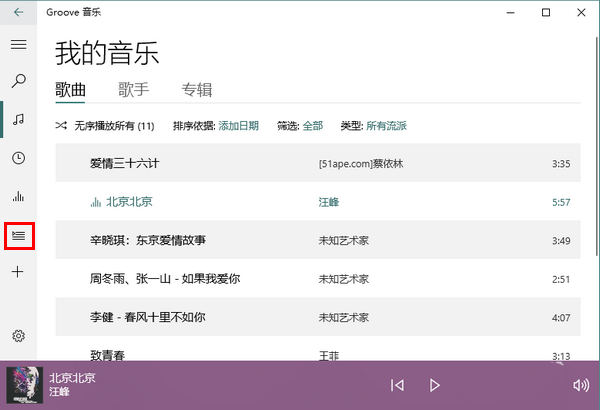This screenshot has width=600, height=410.
Task: Click artist 汪峰 in the song list
Action: click(x=329, y=202)
